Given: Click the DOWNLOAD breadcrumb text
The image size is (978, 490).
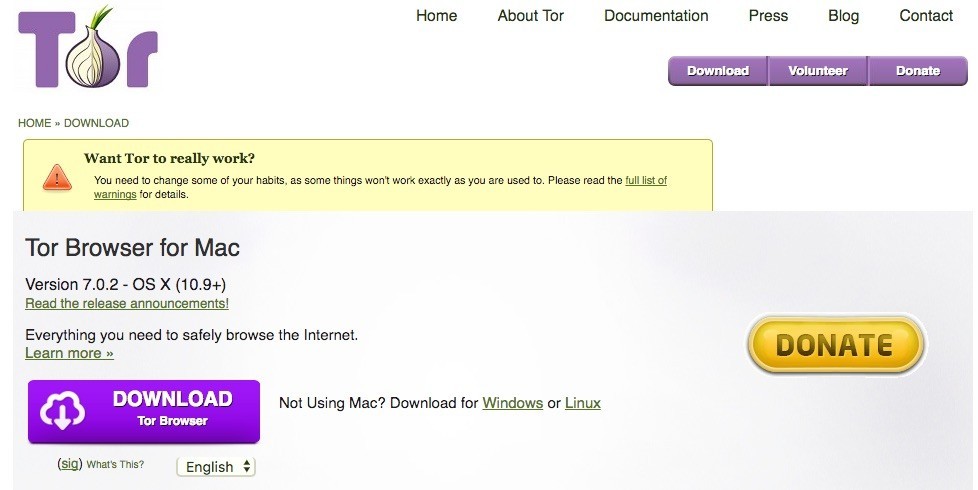Looking at the screenshot, I should point(96,123).
